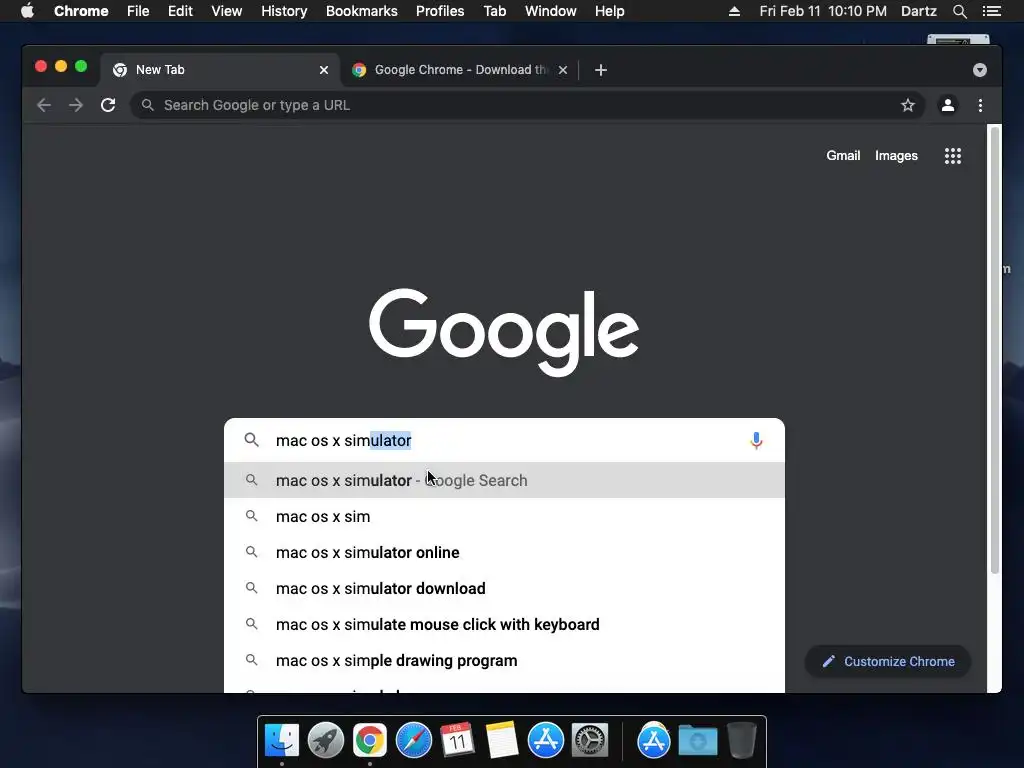This screenshot has width=1024, height=768.
Task: Open the Google apps grid
Action: 953,155
